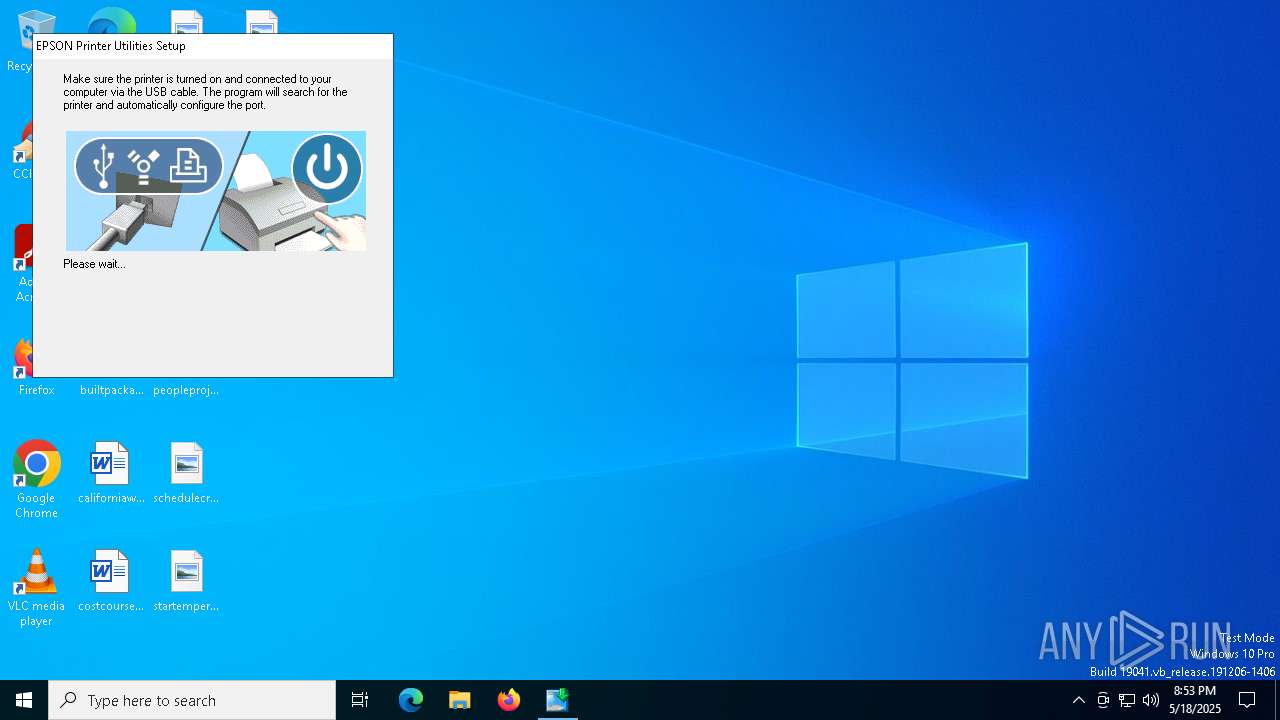
Task: Click the meet now tray icon
Action: (x=1103, y=700)
